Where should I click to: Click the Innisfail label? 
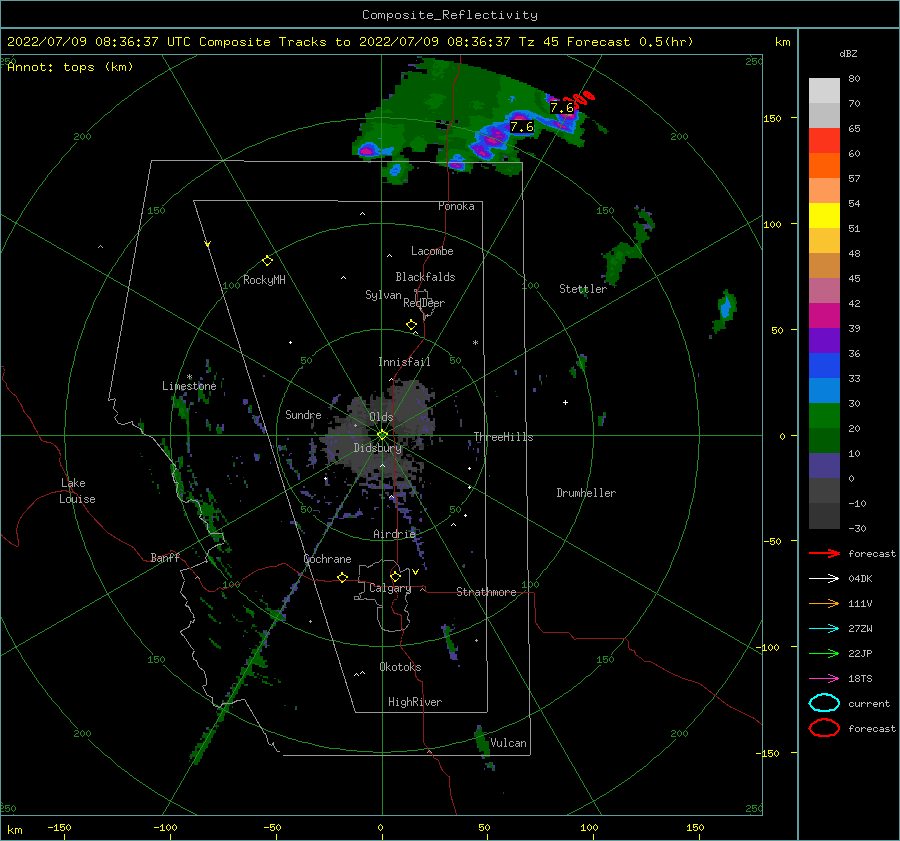click(404, 362)
